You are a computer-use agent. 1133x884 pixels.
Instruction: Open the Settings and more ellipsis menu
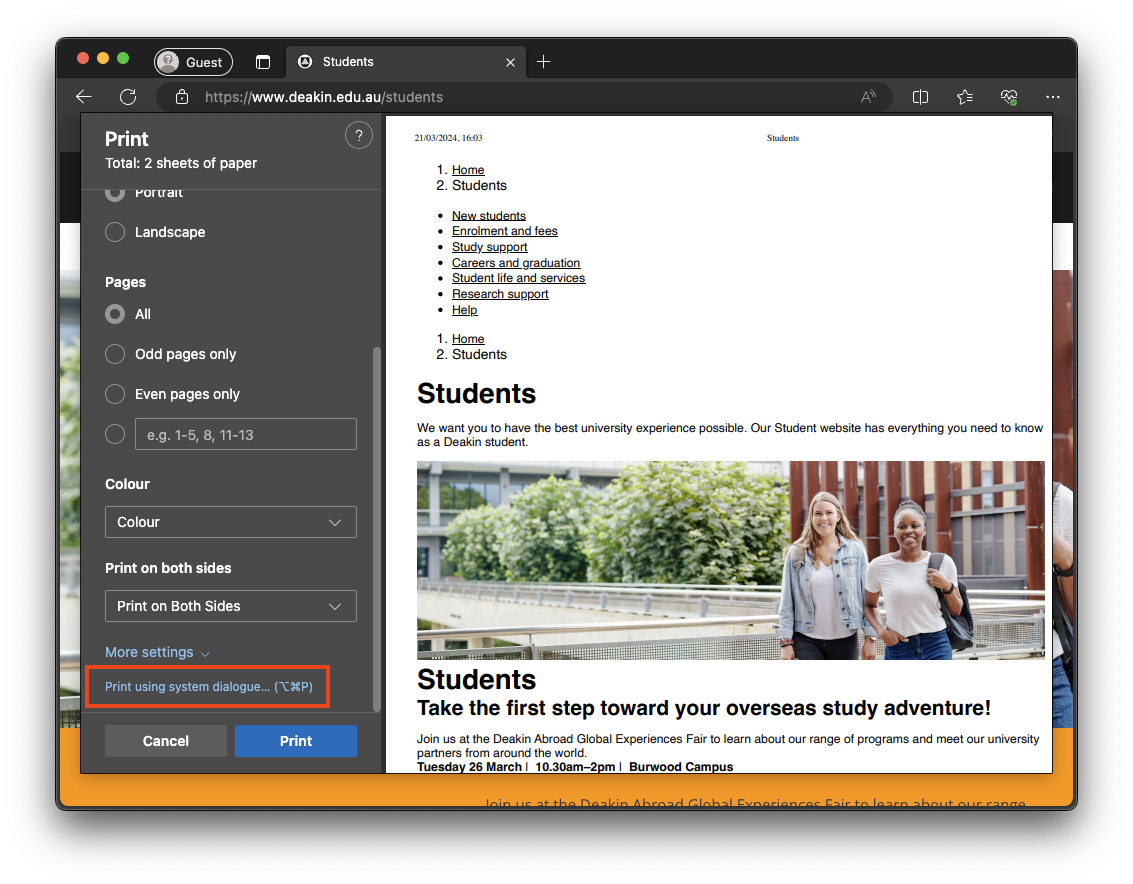point(1053,97)
